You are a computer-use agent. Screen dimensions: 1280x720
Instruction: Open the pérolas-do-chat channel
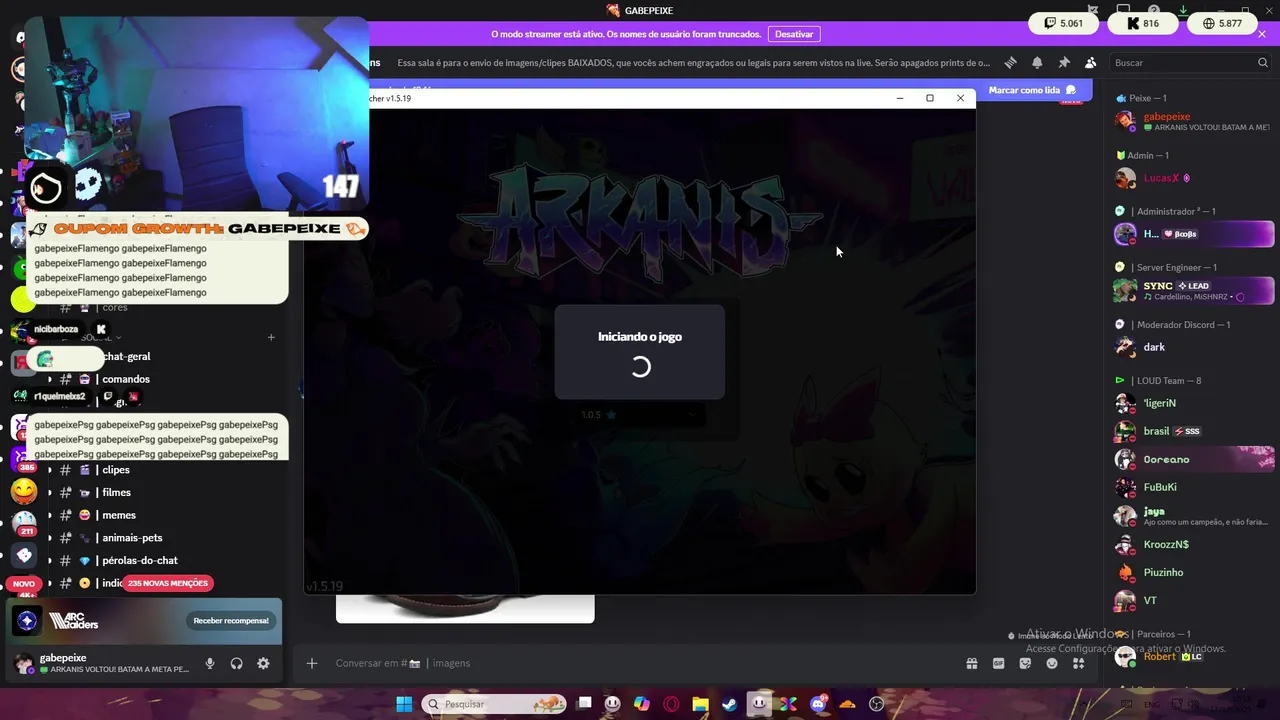point(140,560)
